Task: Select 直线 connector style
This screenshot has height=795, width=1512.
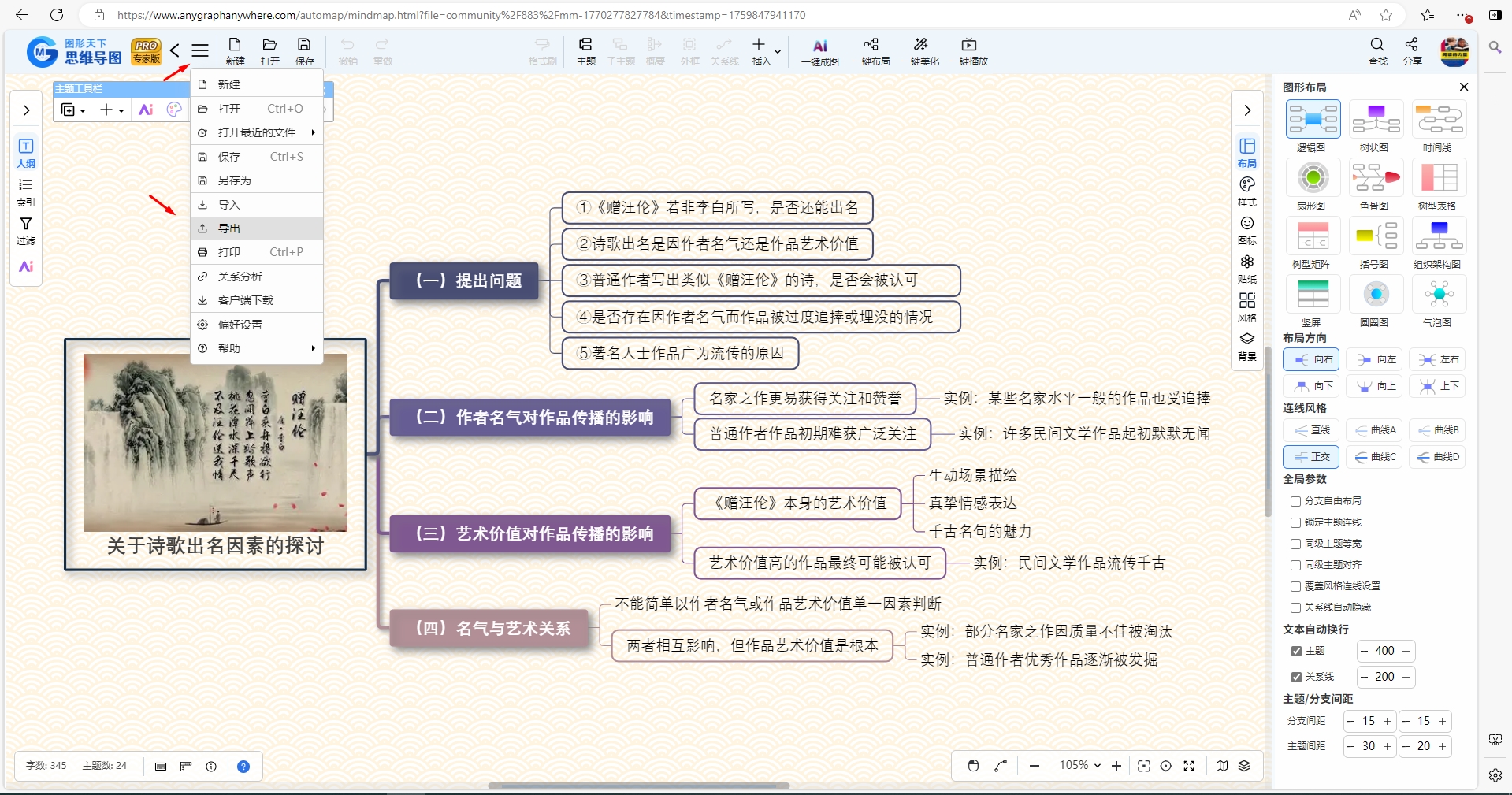Action: (1311, 430)
